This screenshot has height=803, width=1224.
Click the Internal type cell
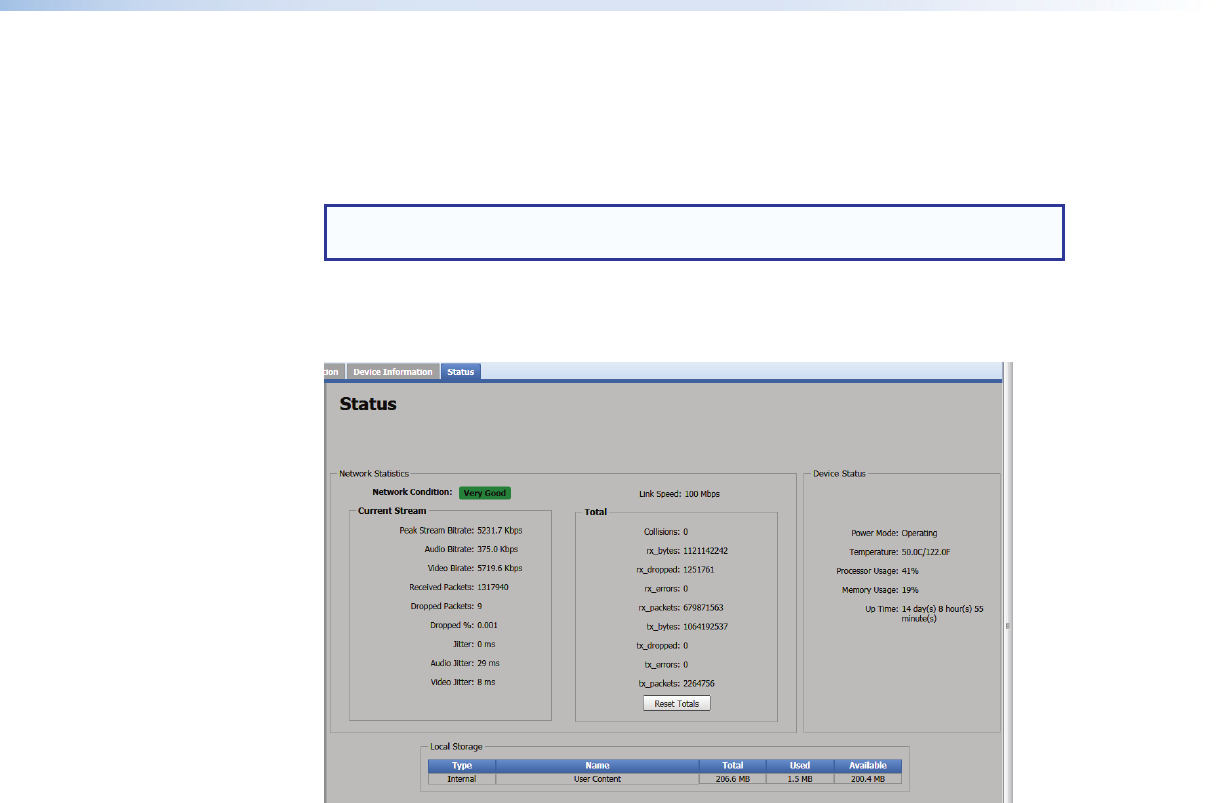point(462,778)
